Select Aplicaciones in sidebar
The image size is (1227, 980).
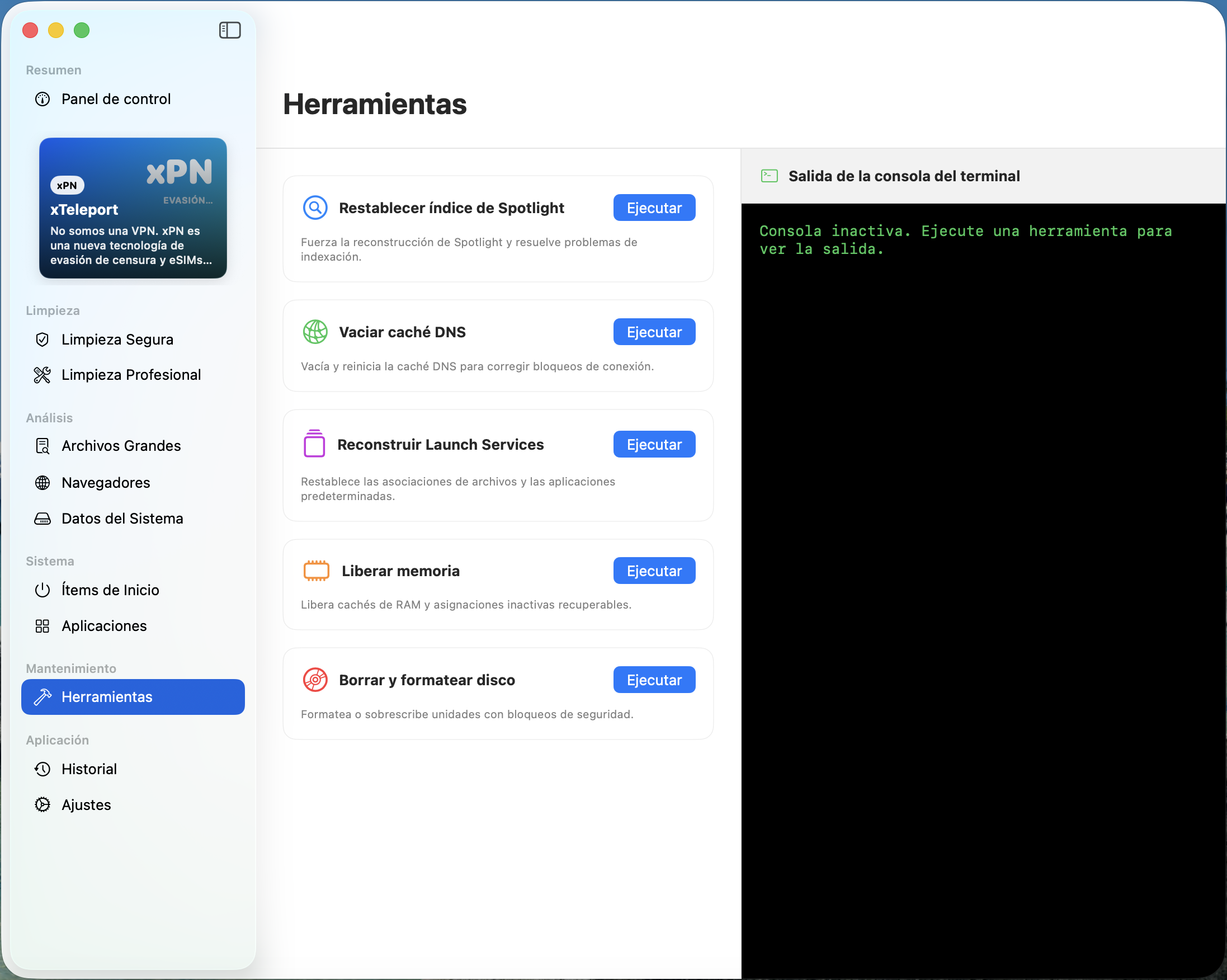coord(133,626)
